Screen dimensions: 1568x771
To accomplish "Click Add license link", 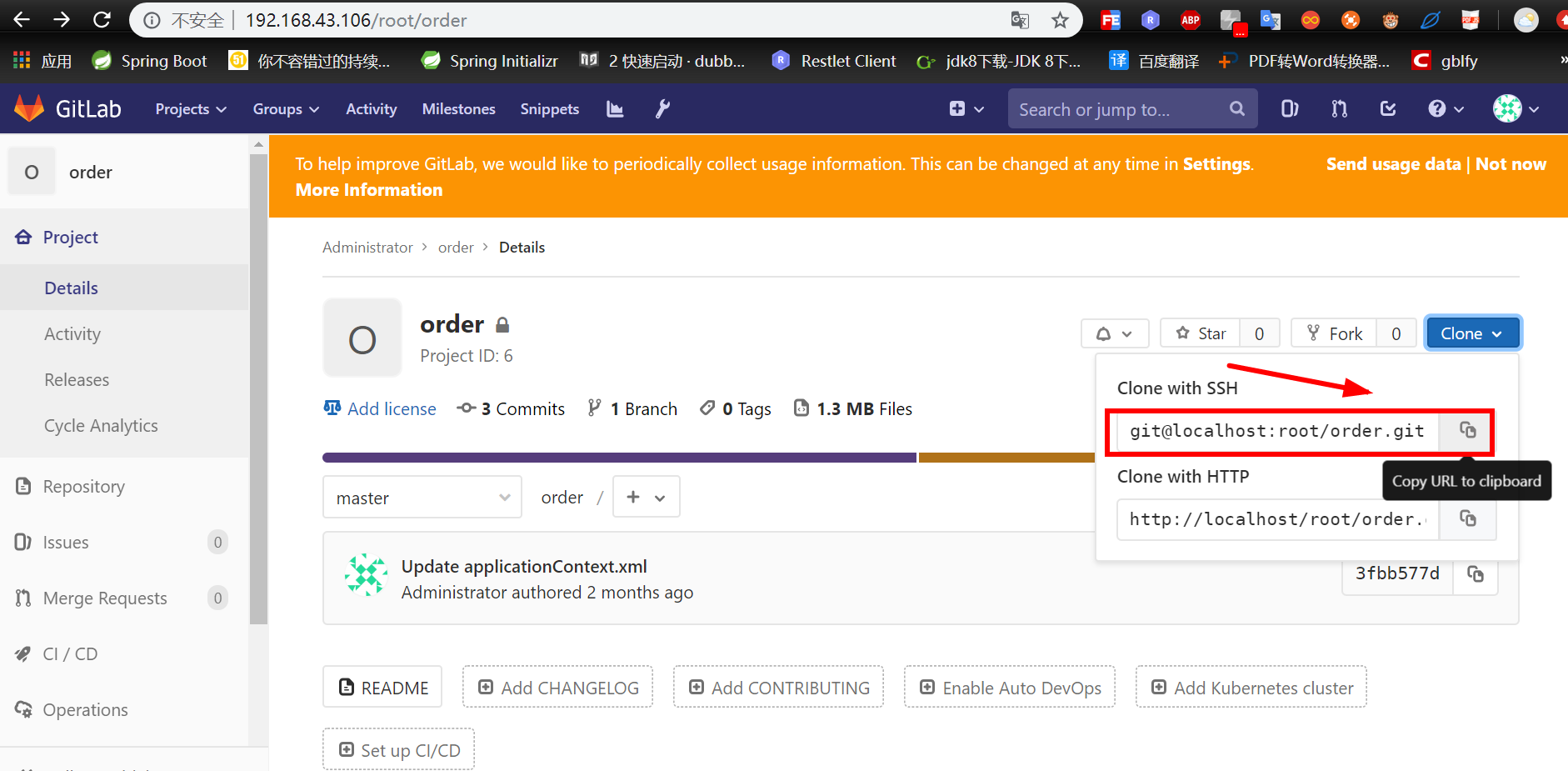I will [x=380, y=408].
